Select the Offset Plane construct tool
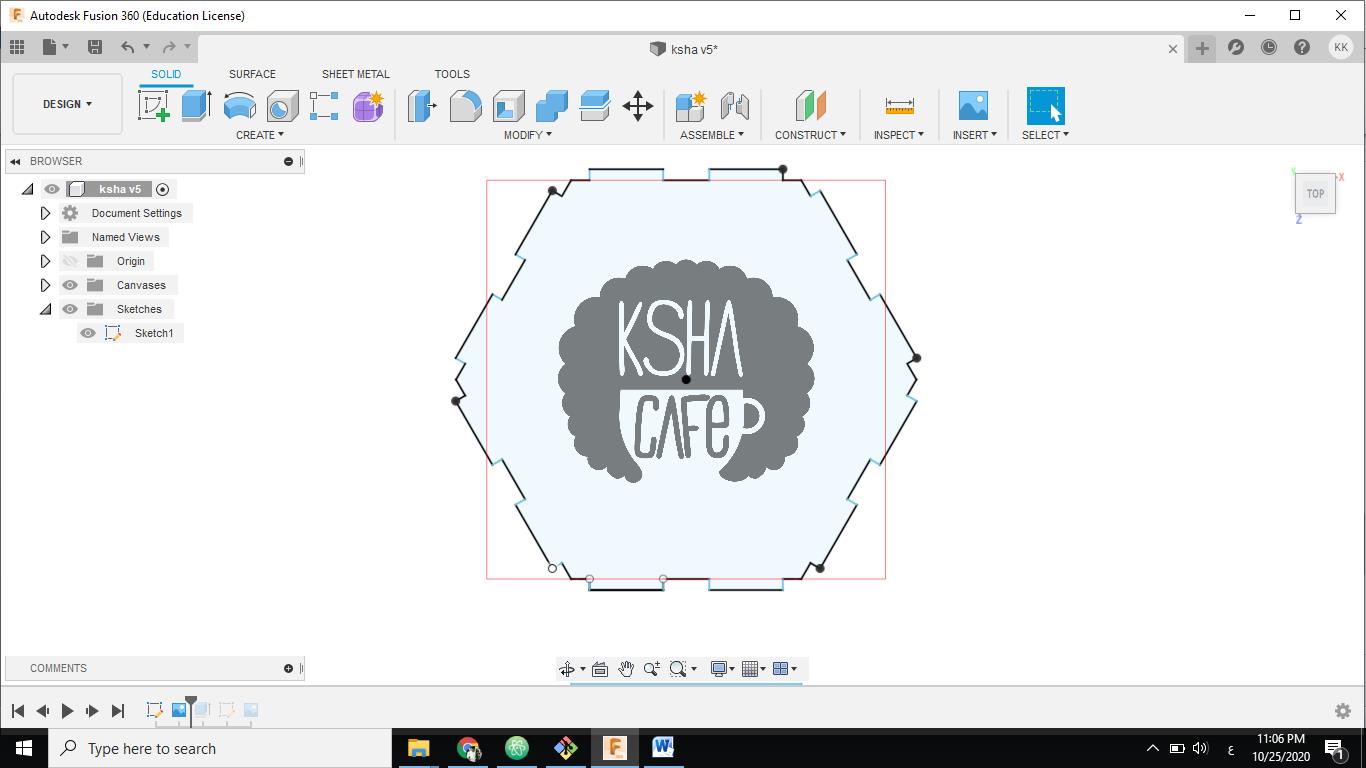 click(810, 105)
